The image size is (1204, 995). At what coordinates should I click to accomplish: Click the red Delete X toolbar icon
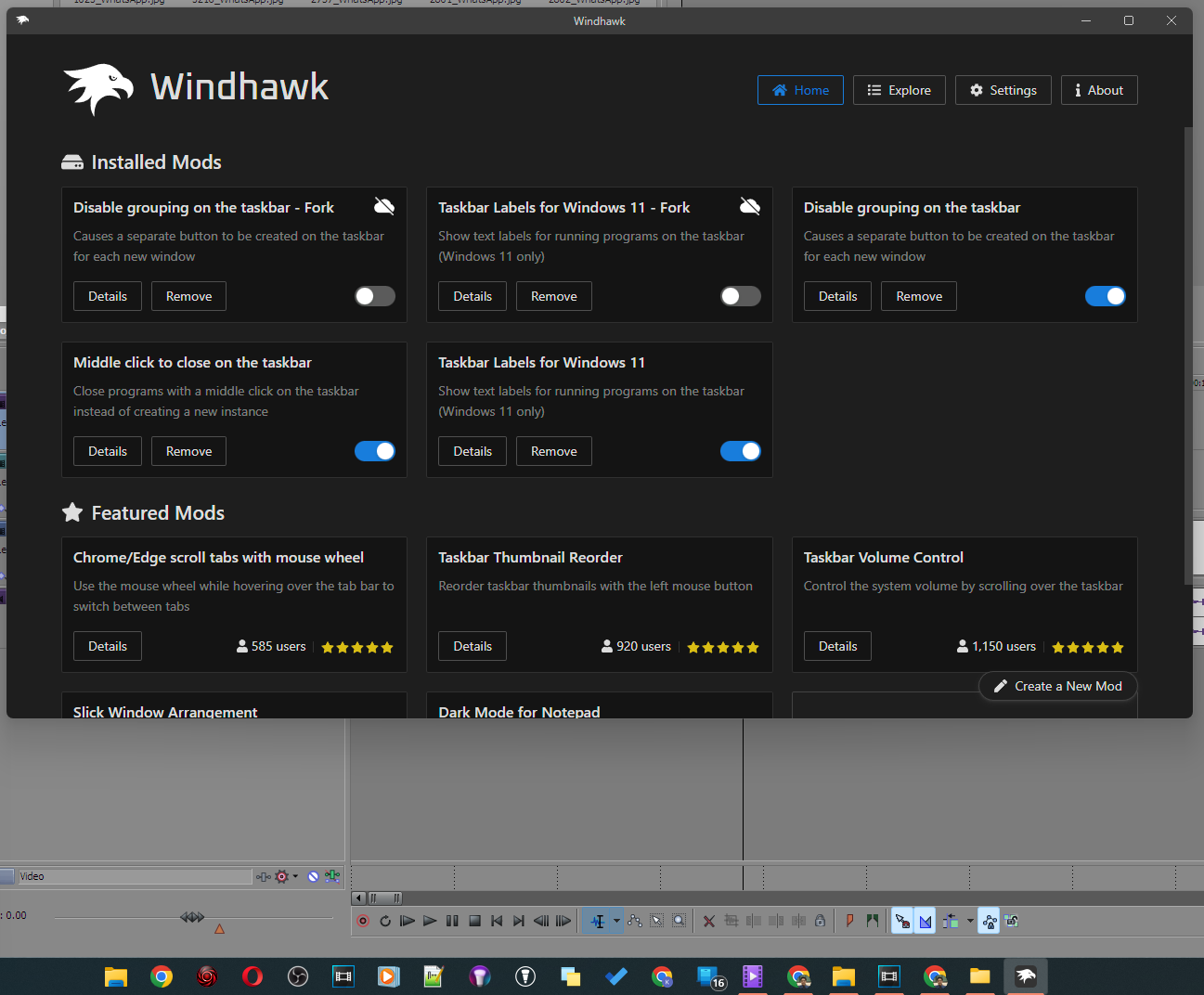click(709, 921)
